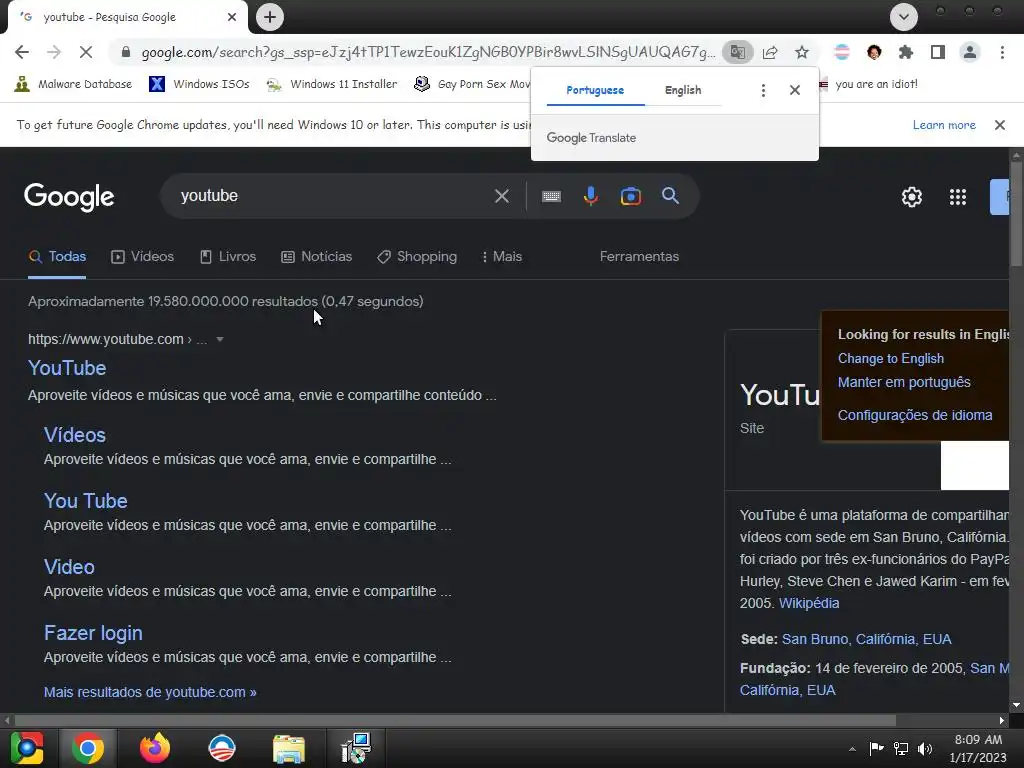1024x768 pixels.
Task: Switch to the Vídeos results tab
Action: click(x=142, y=257)
